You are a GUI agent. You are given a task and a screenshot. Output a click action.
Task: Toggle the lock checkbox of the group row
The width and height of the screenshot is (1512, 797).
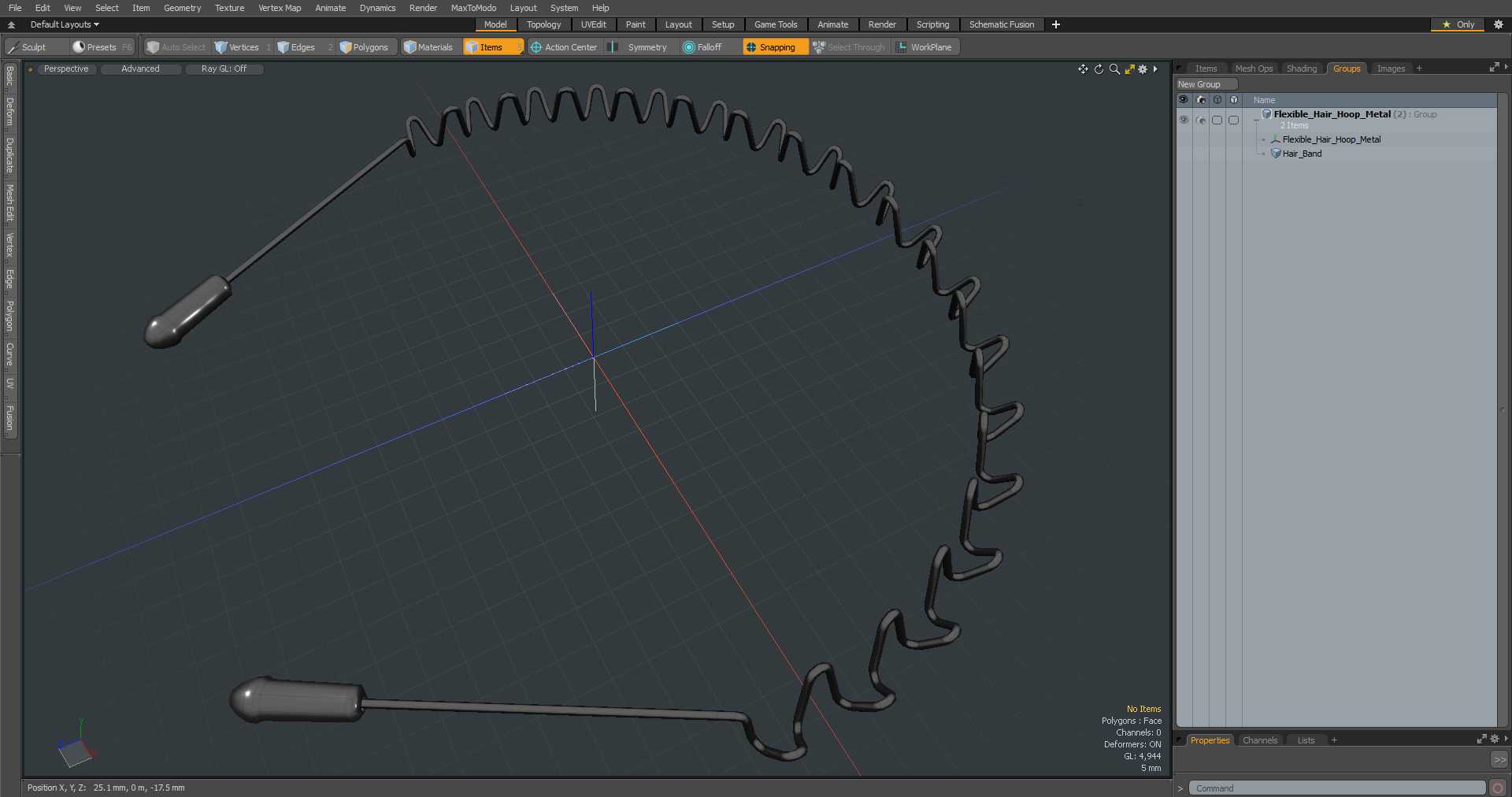click(x=1217, y=120)
